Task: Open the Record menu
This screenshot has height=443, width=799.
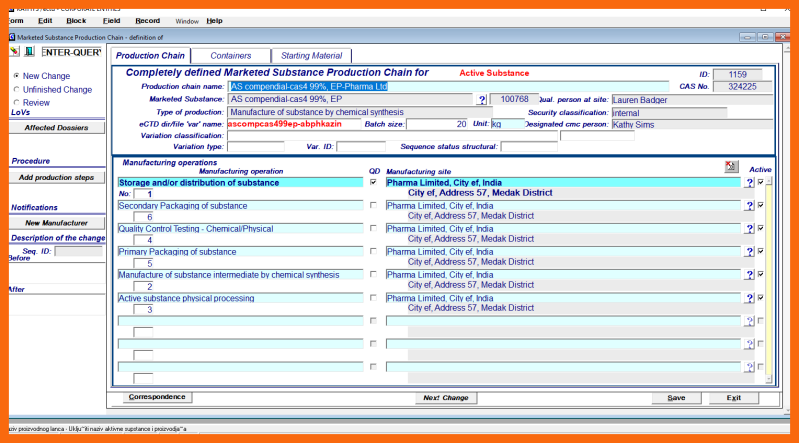Action: (147, 20)
